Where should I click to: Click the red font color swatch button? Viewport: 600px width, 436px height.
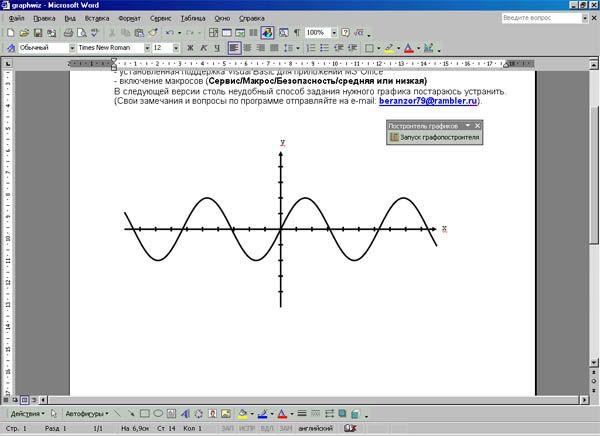point(409,48)
